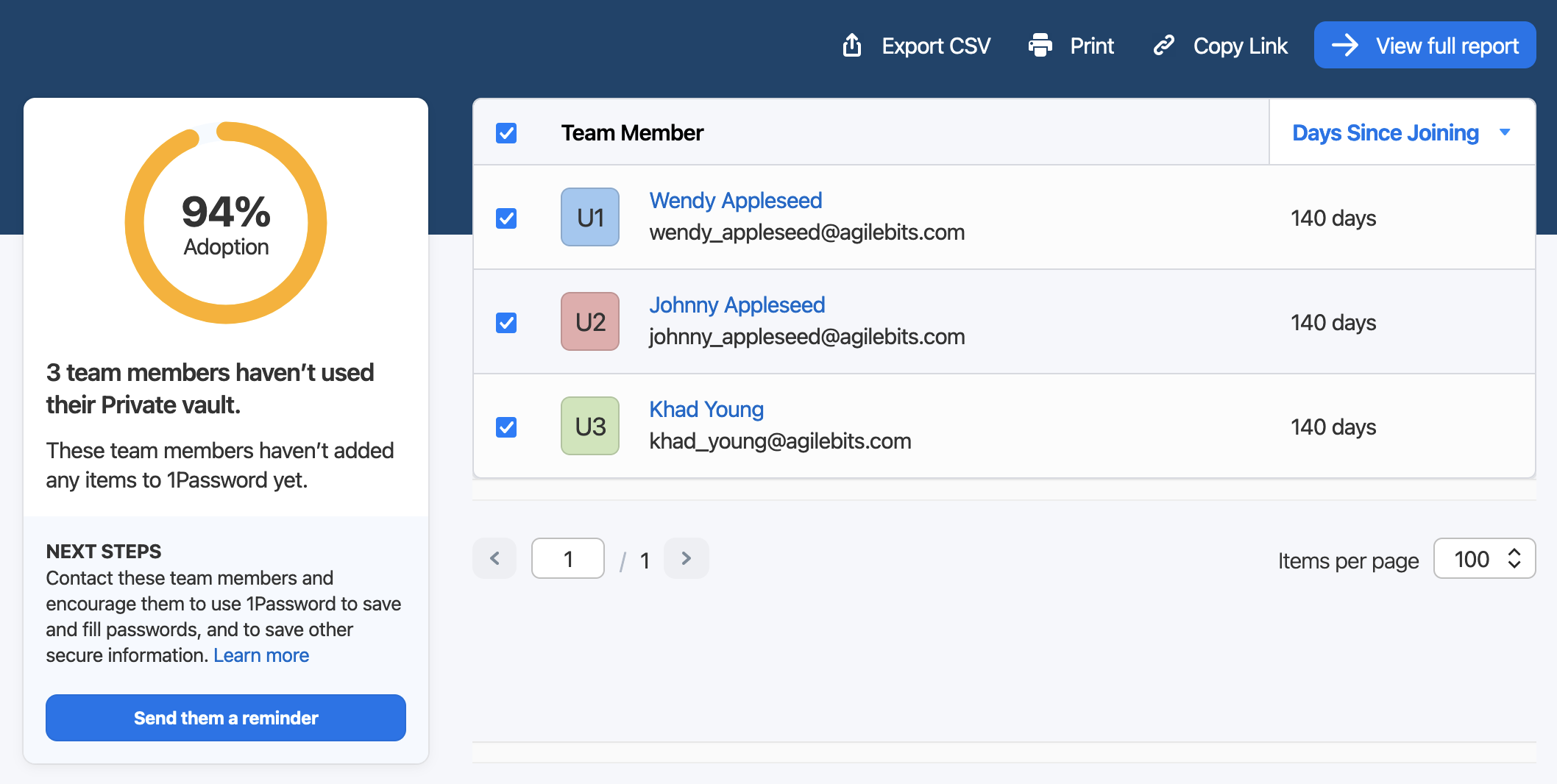Click the Copy Link chain icon
1557x784 pixels.
(1163, 45)
